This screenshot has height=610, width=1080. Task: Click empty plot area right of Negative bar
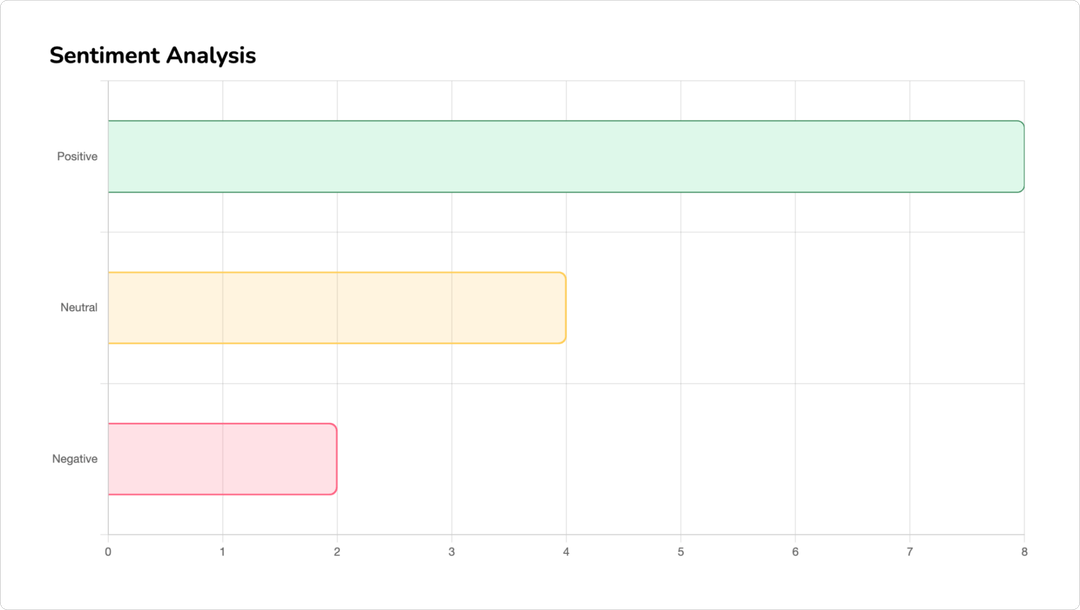[x=680, y=459]
